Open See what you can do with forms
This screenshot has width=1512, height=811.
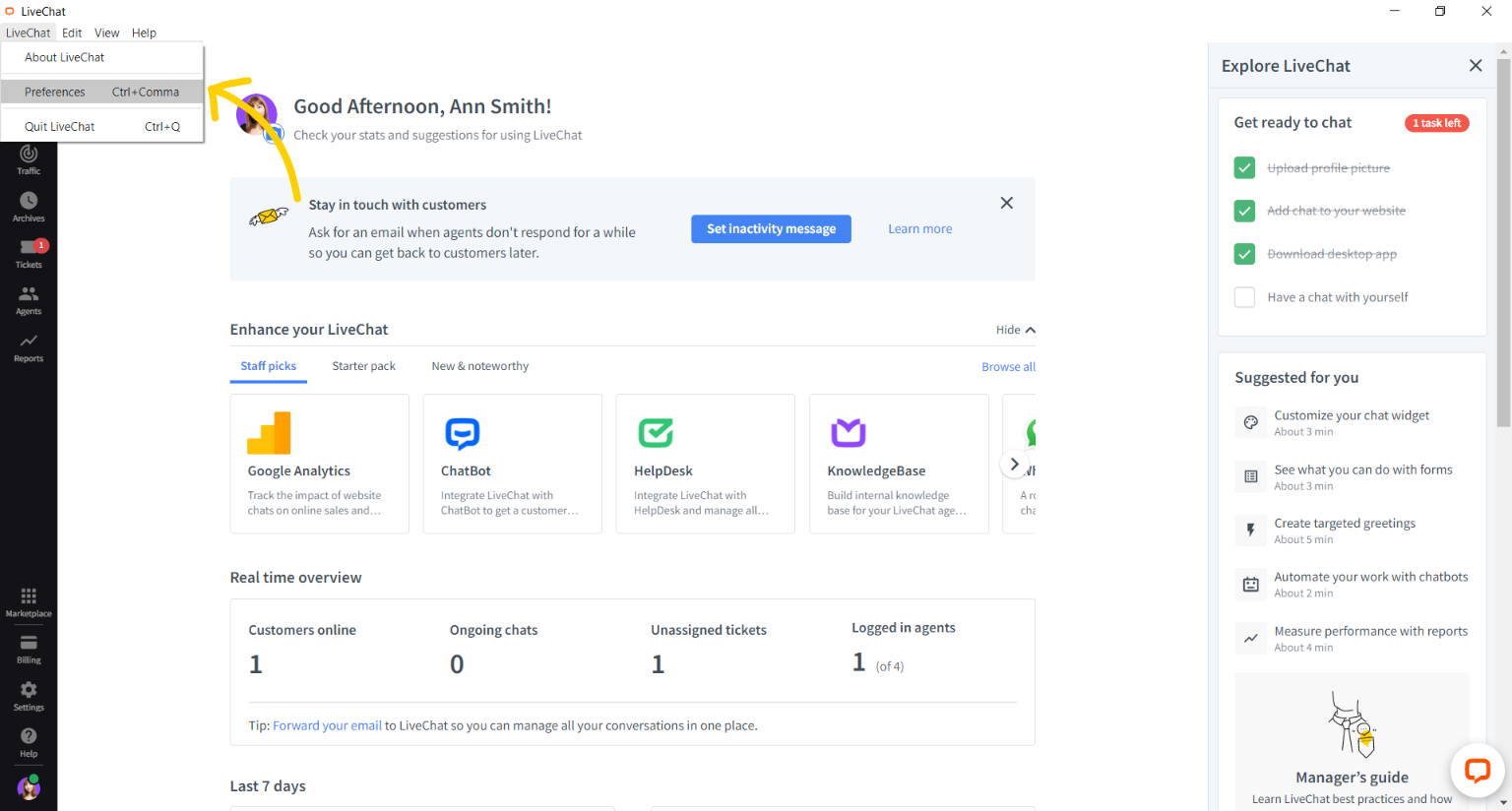(x=1352, y=476)
